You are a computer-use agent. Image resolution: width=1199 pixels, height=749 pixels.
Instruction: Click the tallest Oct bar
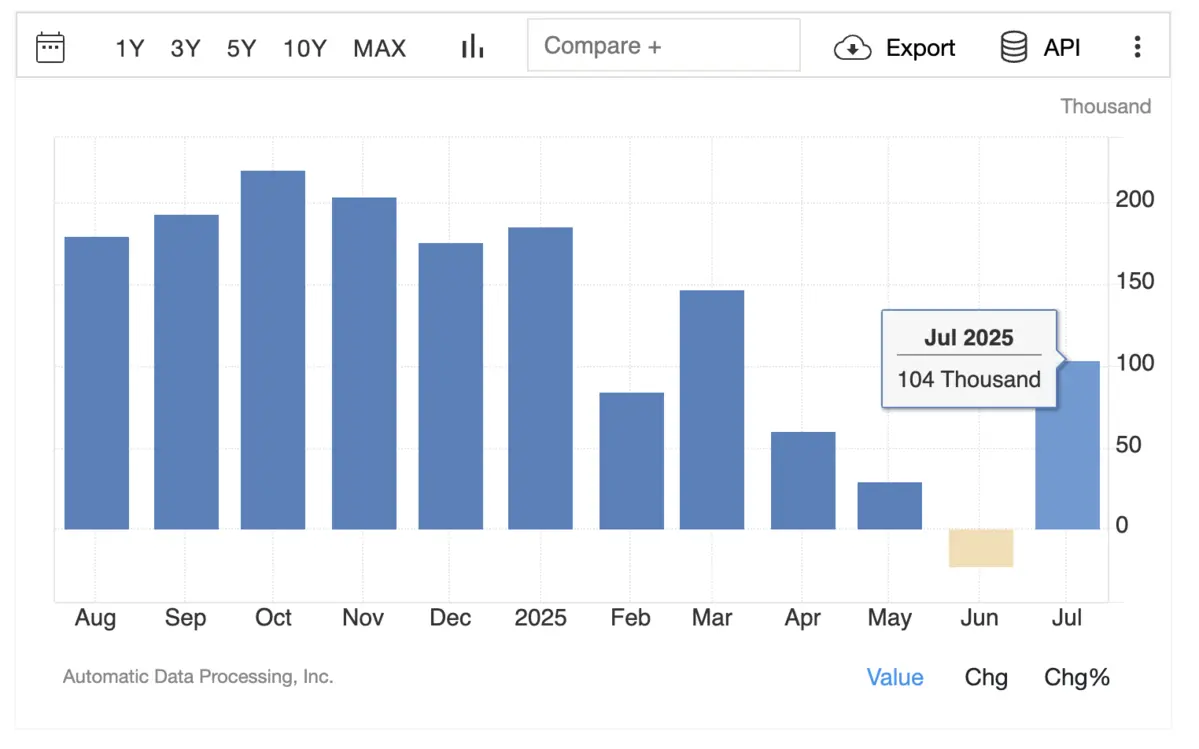click(273, 350)
